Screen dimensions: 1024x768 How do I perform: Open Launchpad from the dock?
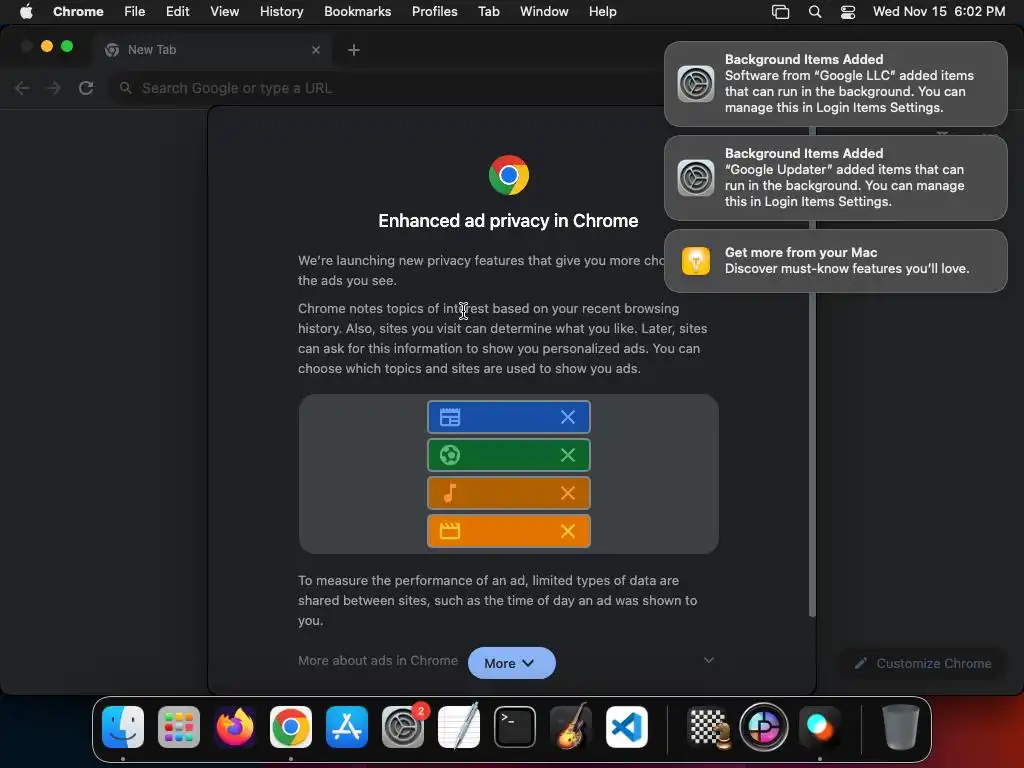click(x=179, y=727)
